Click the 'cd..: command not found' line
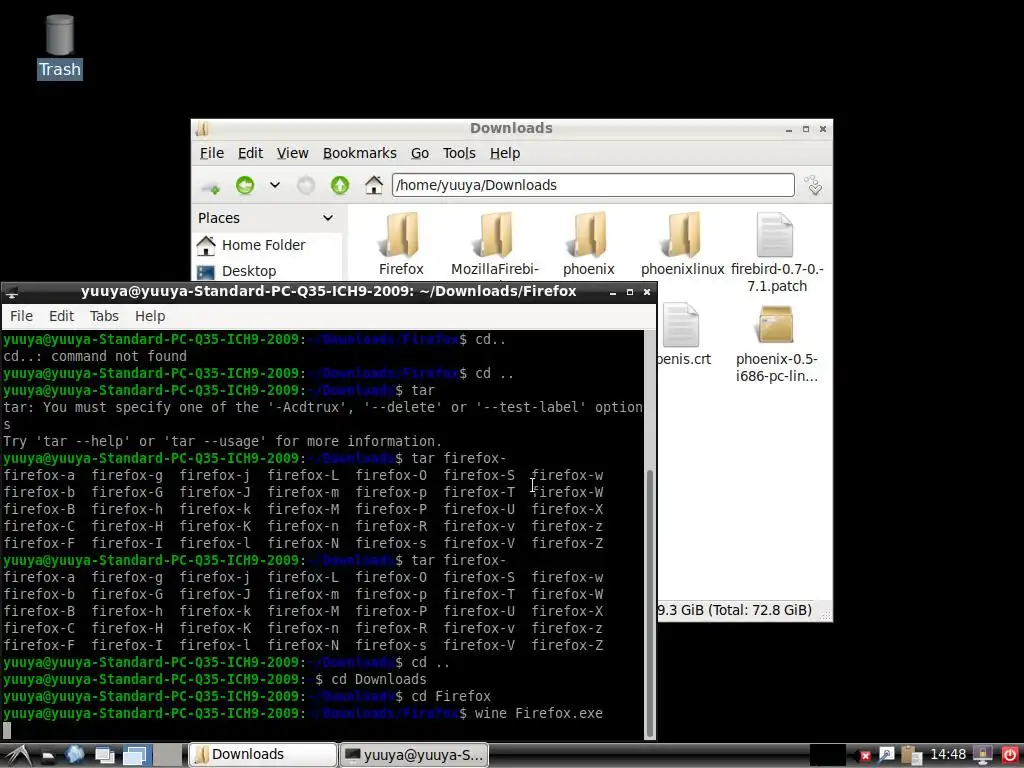Screen dimensions: 1024x768 click(x=95, y=356)
